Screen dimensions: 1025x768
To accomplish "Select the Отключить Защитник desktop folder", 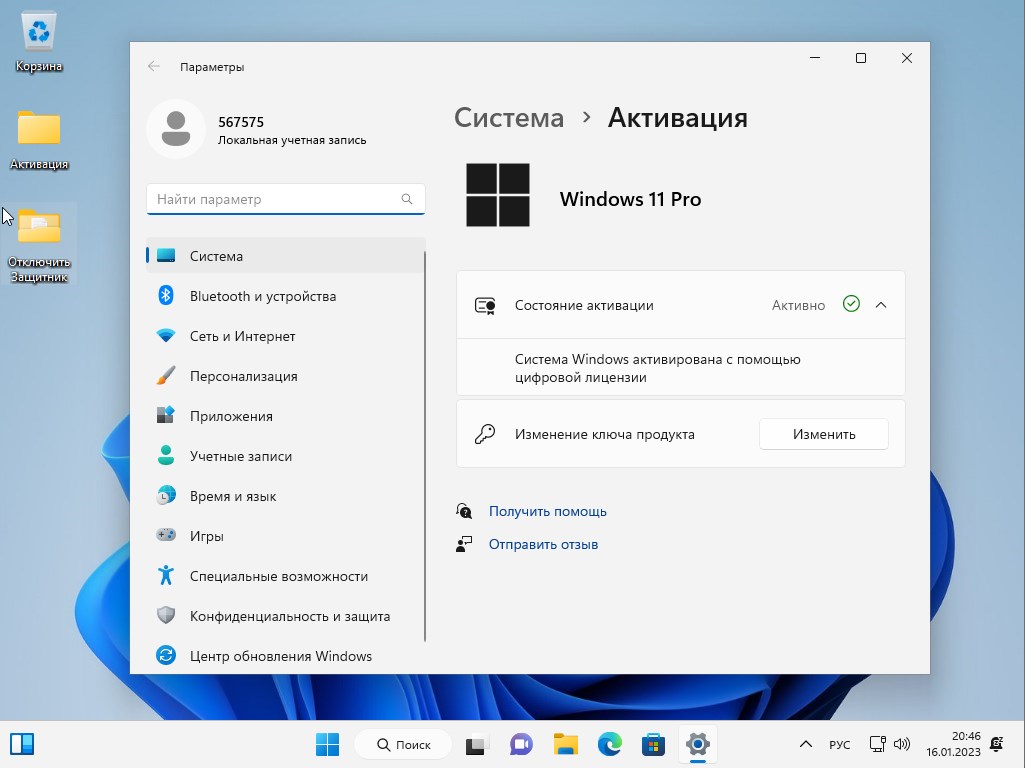I will 39,244.
